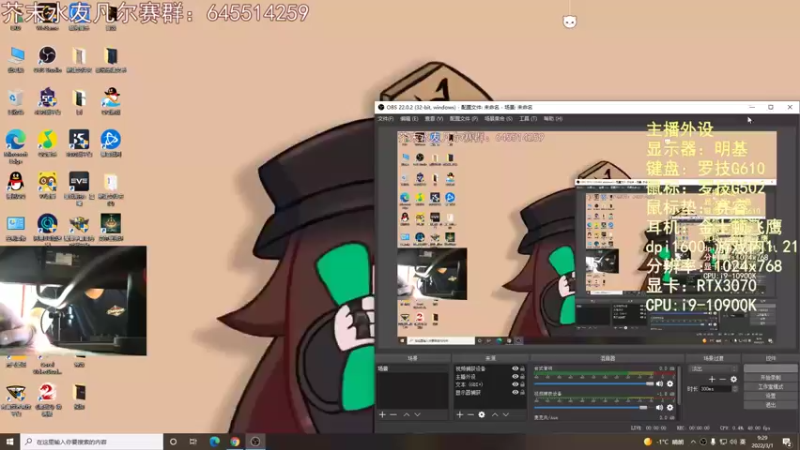This screenshot has width=800, height=450.
Task: Add a scene with the Scenes plus icon
Action: pyautogui.click(x=382, y=415)
